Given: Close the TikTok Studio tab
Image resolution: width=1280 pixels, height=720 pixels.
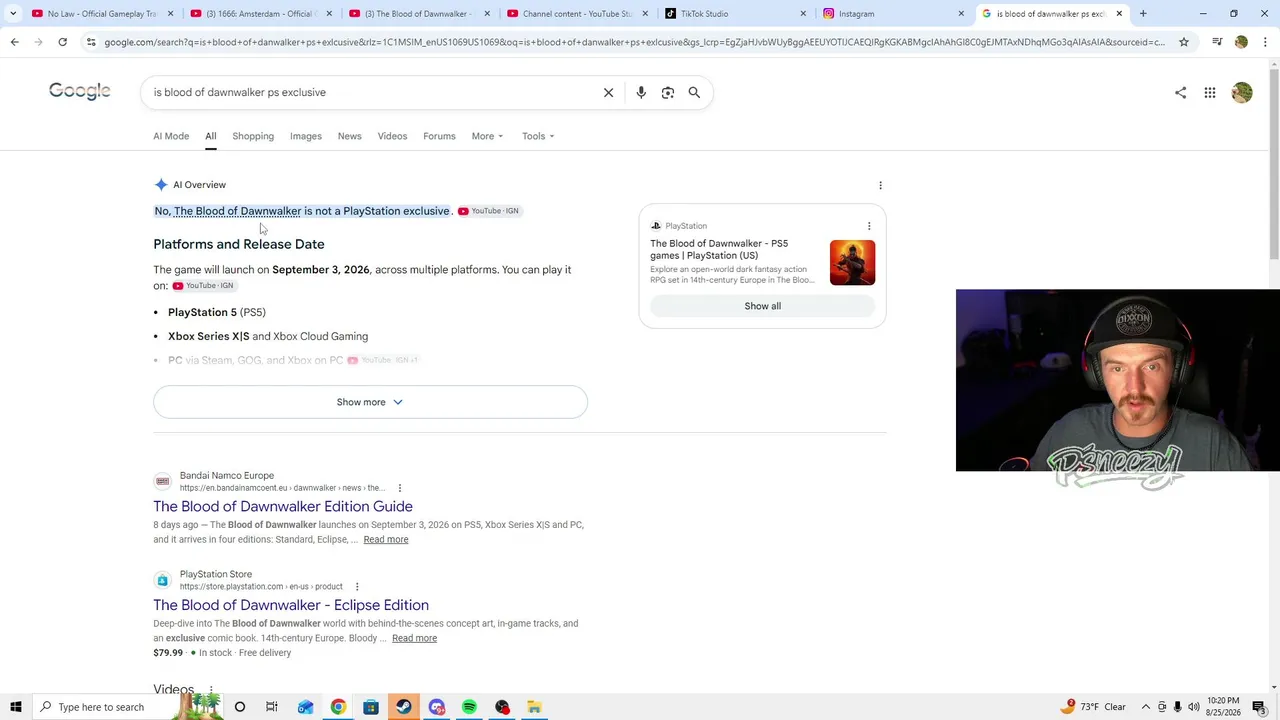Looking at the screenshot, I should (x=803, y=14).
